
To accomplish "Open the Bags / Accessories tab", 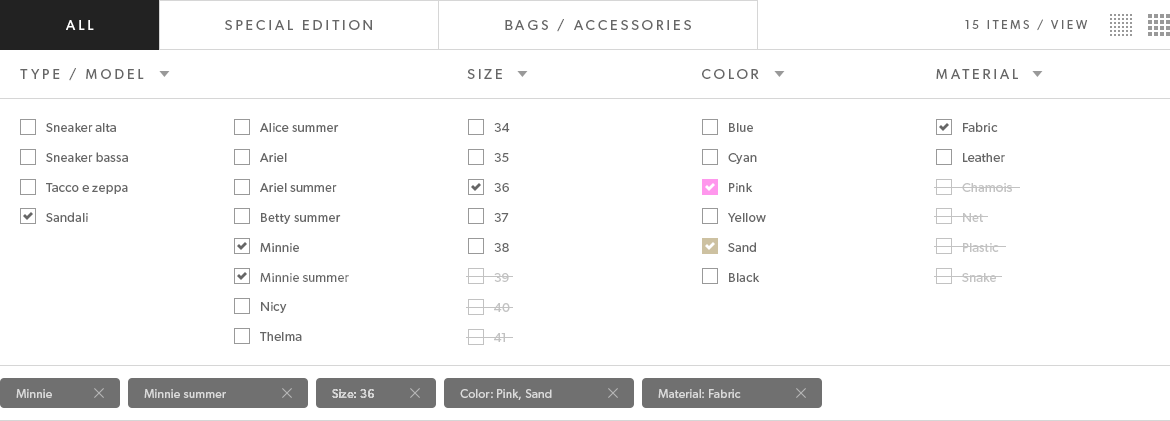I will pos(598,25).
